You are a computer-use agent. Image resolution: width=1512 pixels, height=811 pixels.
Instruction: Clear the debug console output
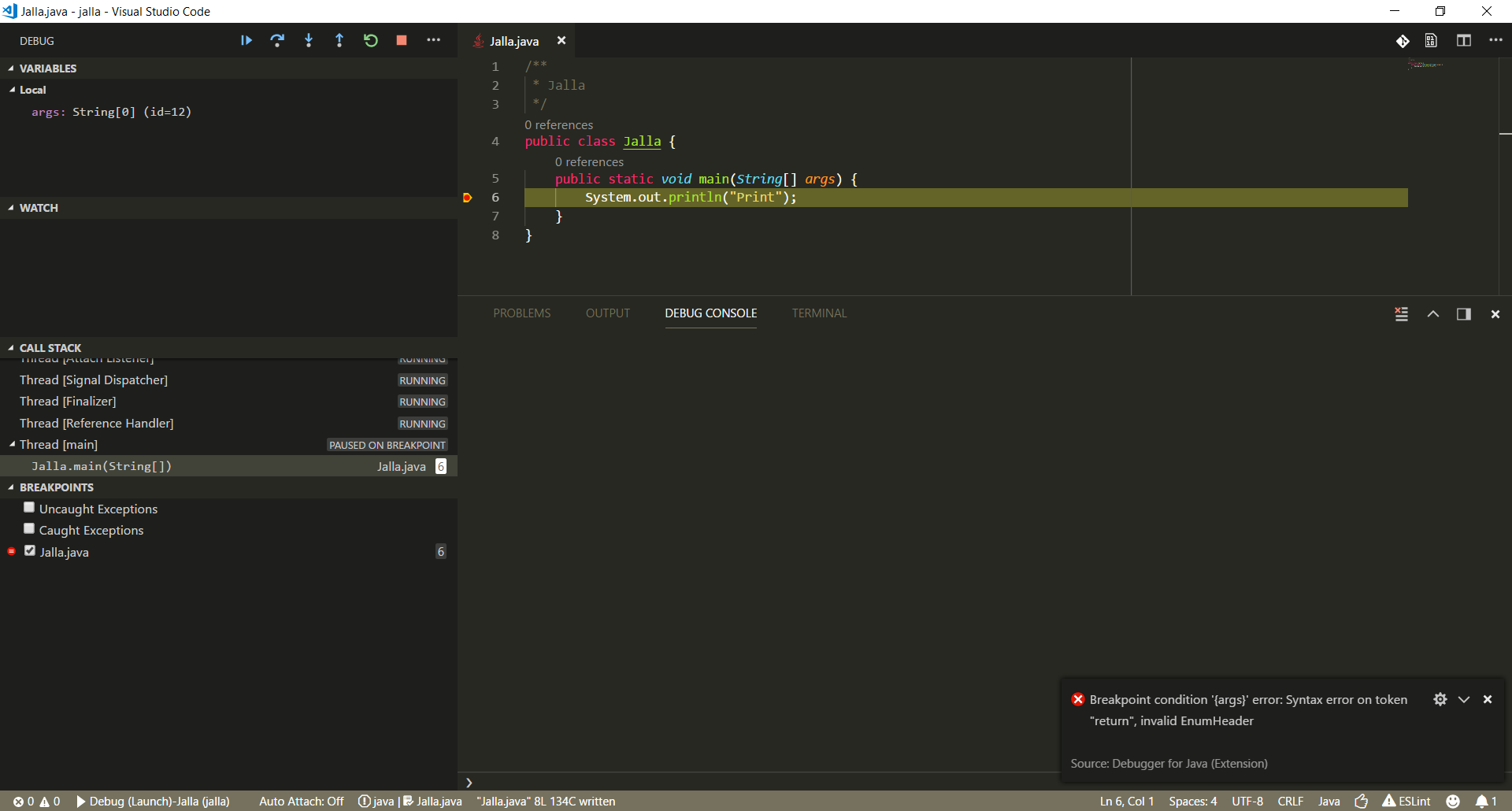point(1402,314)
